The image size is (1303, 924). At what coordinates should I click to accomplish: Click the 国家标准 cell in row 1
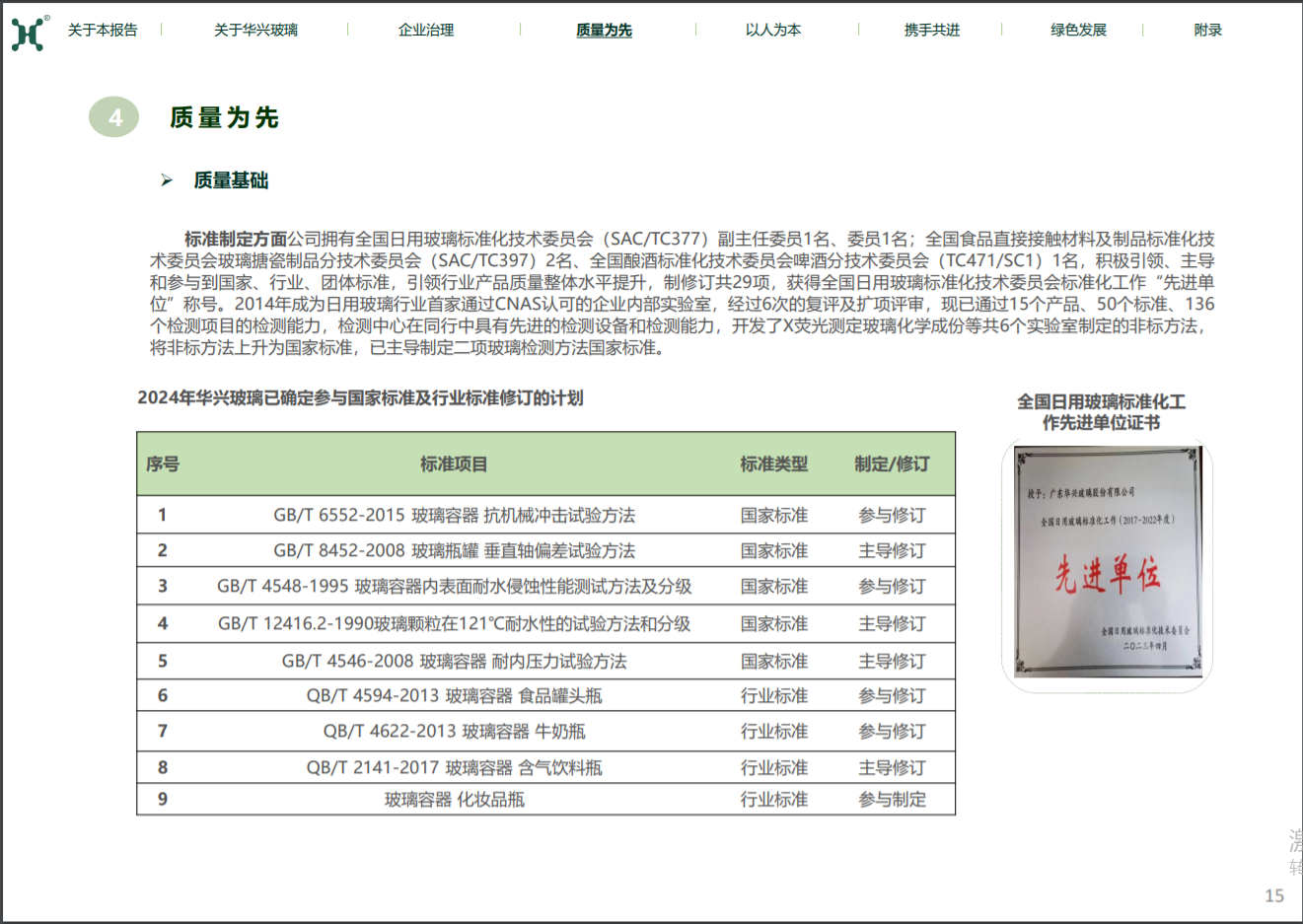tap(774, 516)
